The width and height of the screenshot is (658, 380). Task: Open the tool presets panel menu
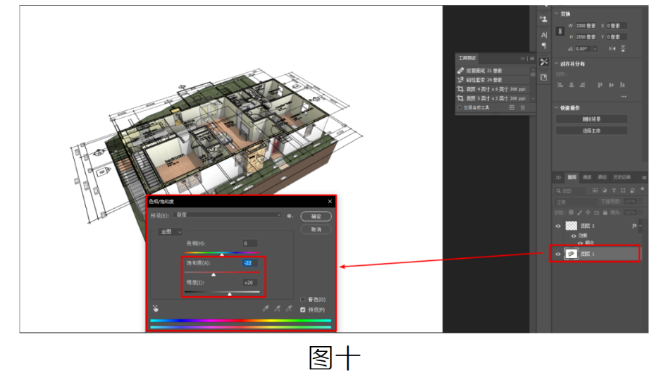[x=532, y=58]
